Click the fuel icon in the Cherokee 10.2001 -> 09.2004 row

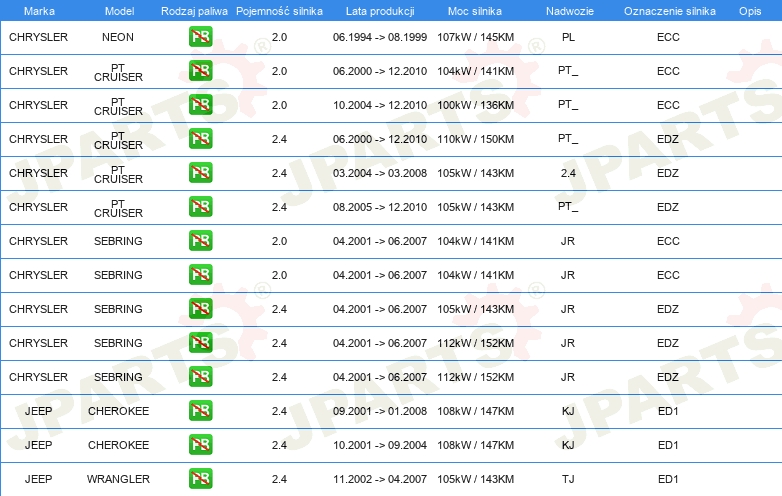200,445
